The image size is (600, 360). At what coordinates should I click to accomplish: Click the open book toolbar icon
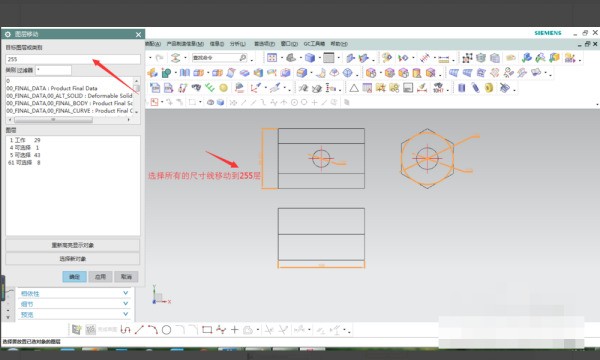tap(184, 73)
